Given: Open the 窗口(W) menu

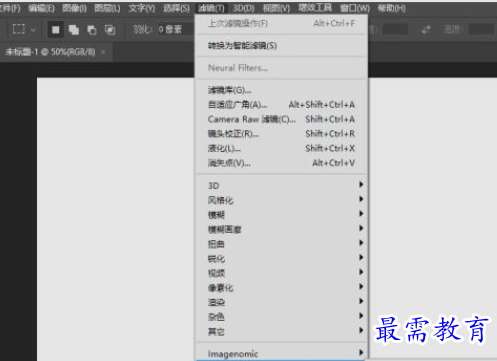Looking at the screenshot, I should point(355,8).
